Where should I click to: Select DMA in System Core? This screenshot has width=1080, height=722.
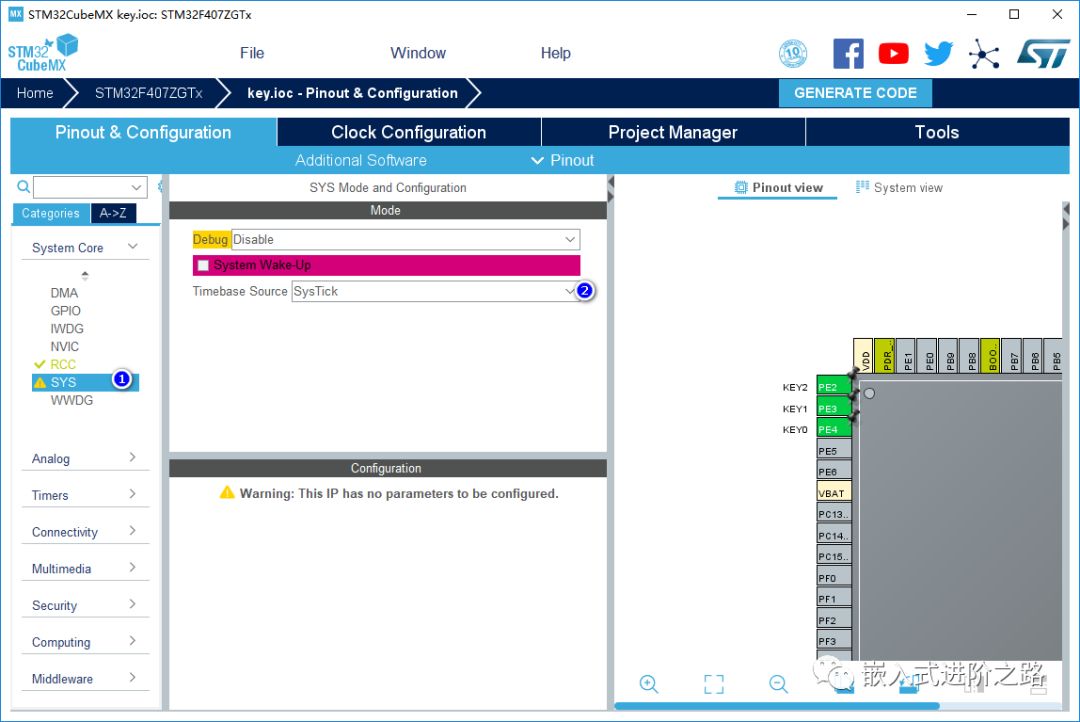[x=64, y=293]
